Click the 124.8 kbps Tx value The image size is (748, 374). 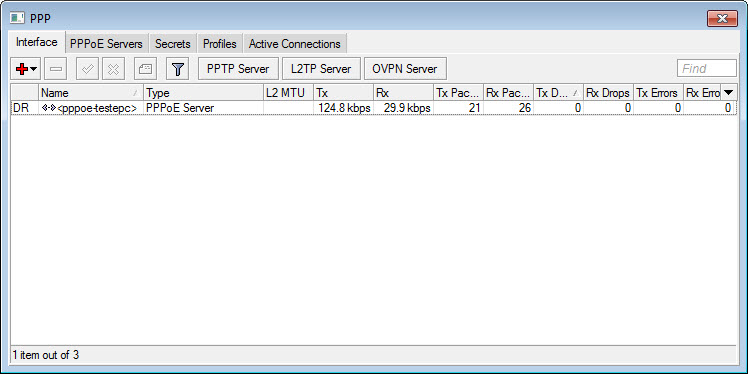(x=344, y=108)
